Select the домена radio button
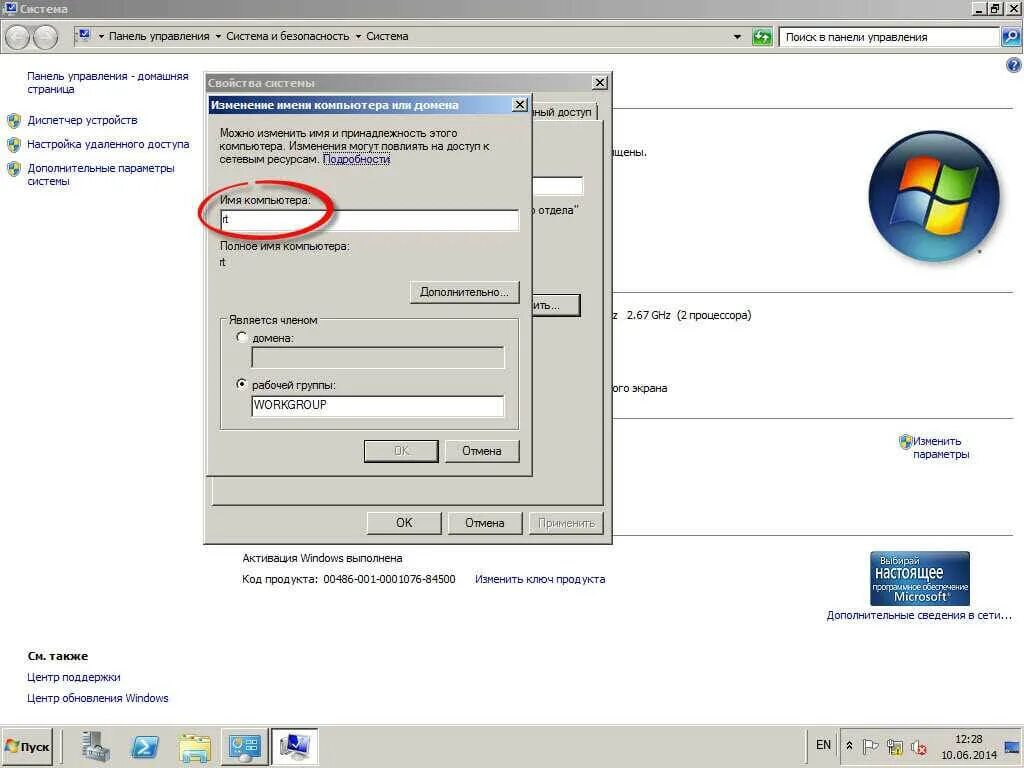Image resolution: width=1024 pixels, height=768 pixels. (x=241, y=338)
